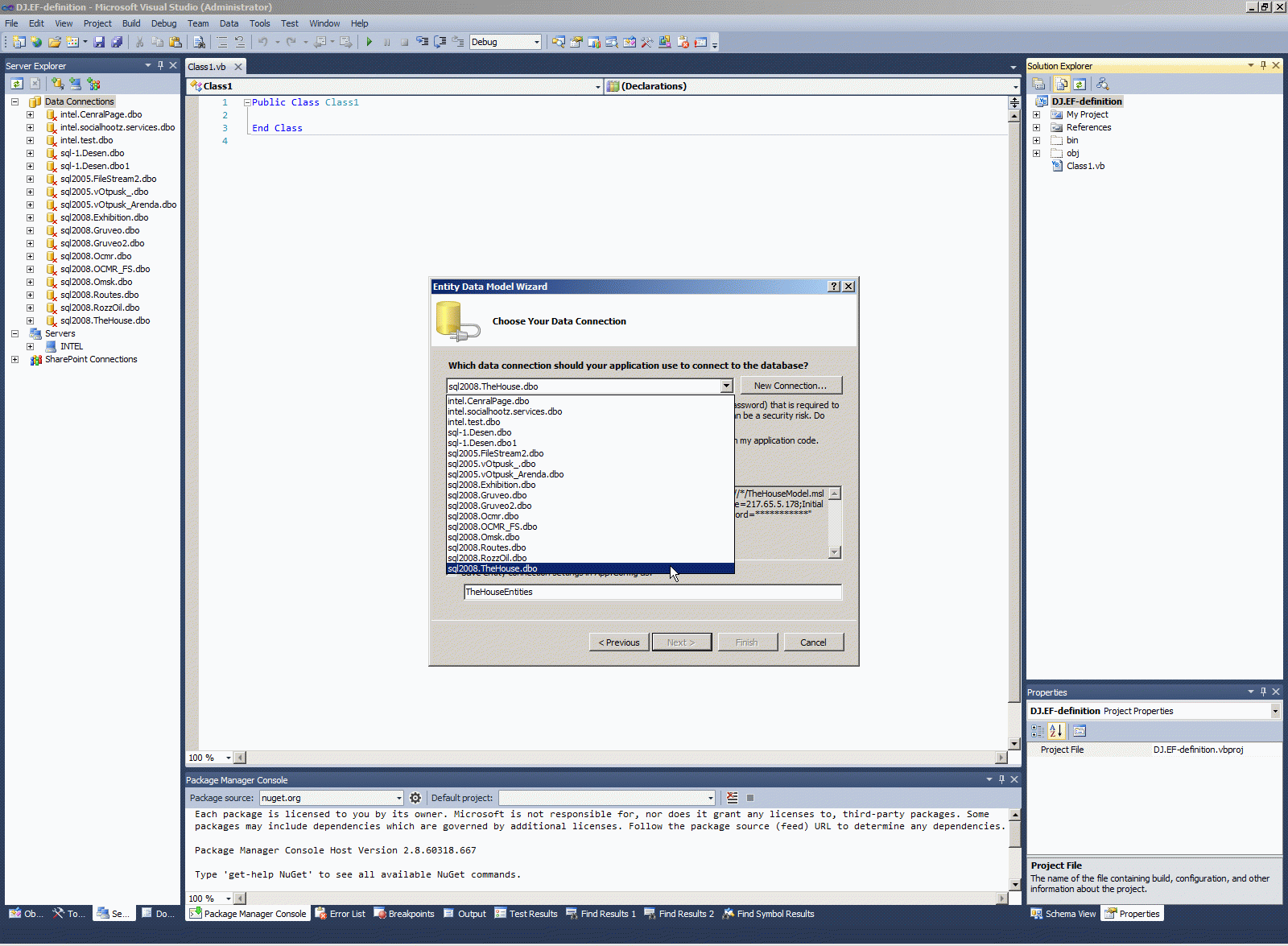
Task: Click Refresh icon in Solution Explorer
Action: 1080,84
